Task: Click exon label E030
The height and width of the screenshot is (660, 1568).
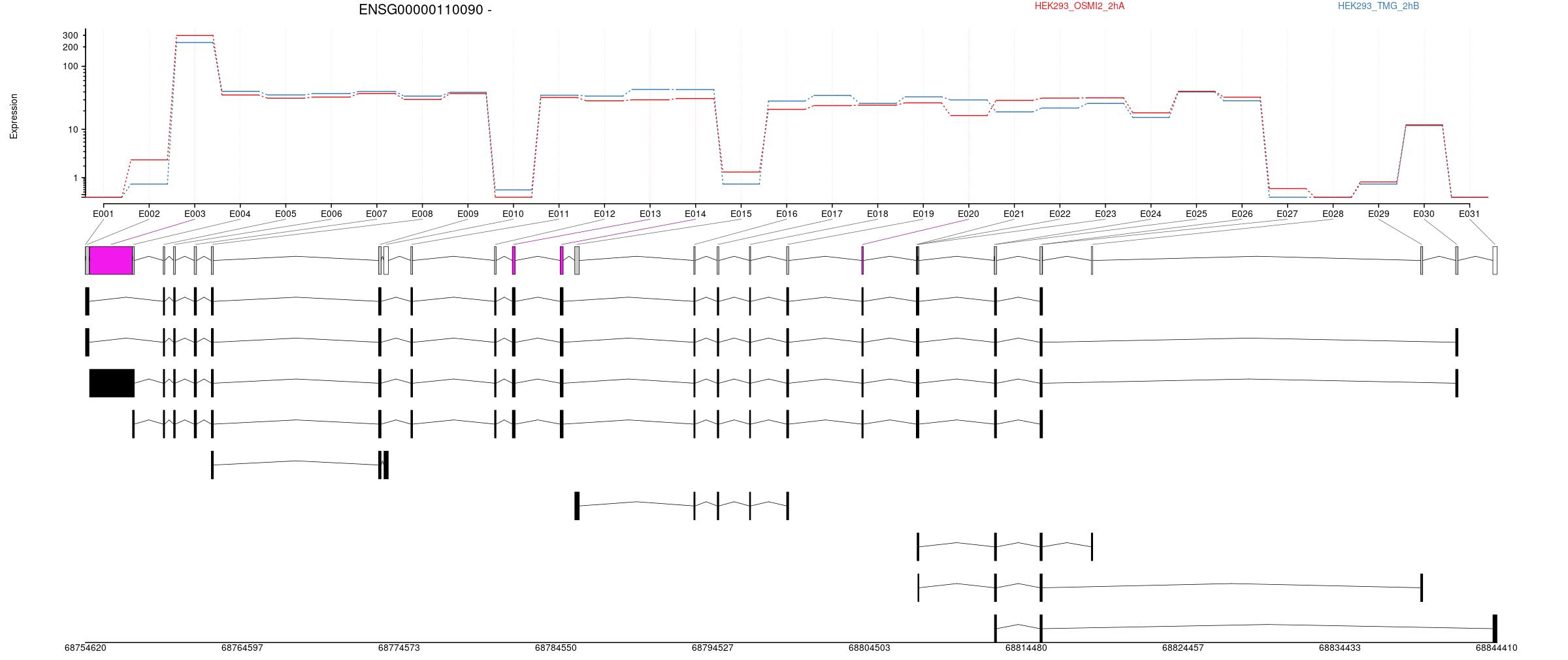Action: (x=1424, y=214)
